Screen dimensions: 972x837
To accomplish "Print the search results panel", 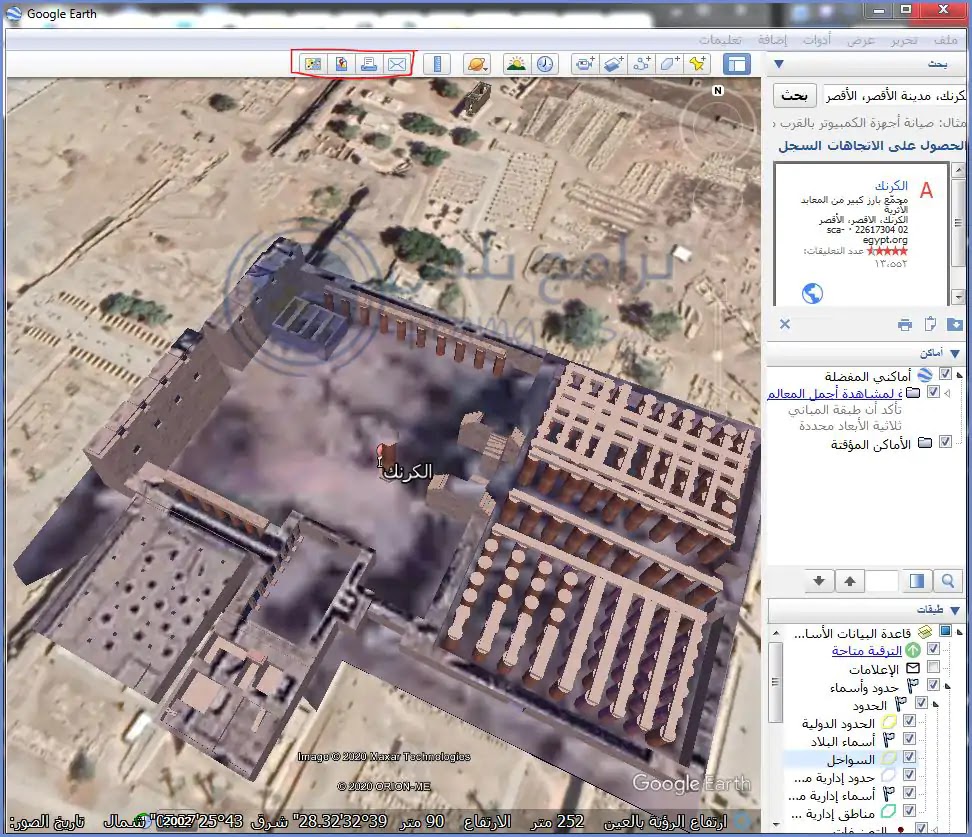I will pyautogui.click(x=905, y=324).
